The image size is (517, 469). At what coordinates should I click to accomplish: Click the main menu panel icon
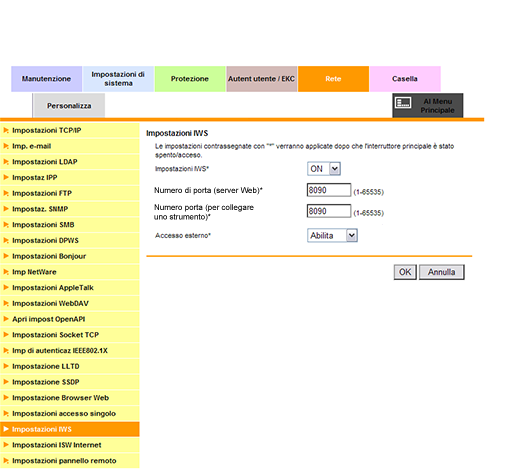(x=403, y=103)
